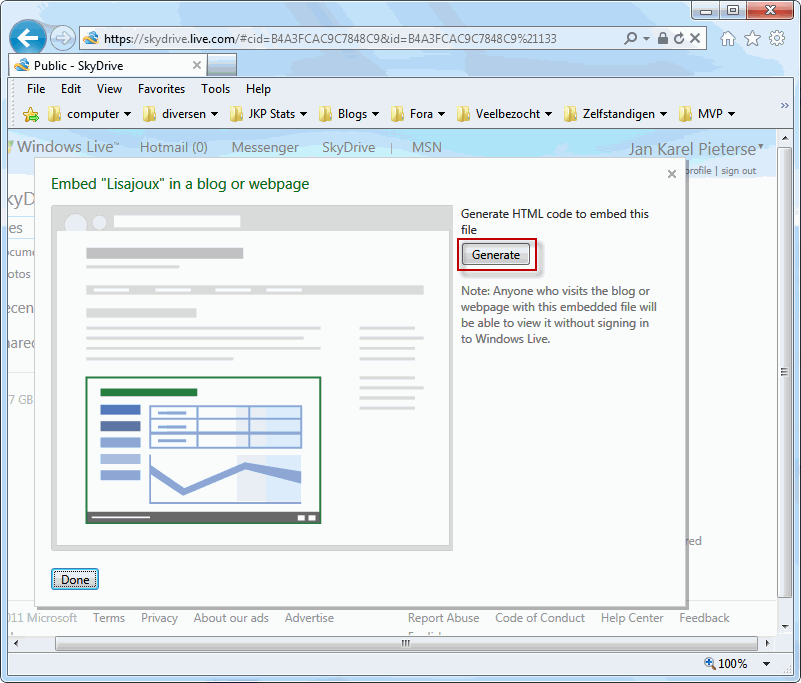801x683 pixels.
Task: Open the Advertise footer link
Action: [x=309, y=618]
